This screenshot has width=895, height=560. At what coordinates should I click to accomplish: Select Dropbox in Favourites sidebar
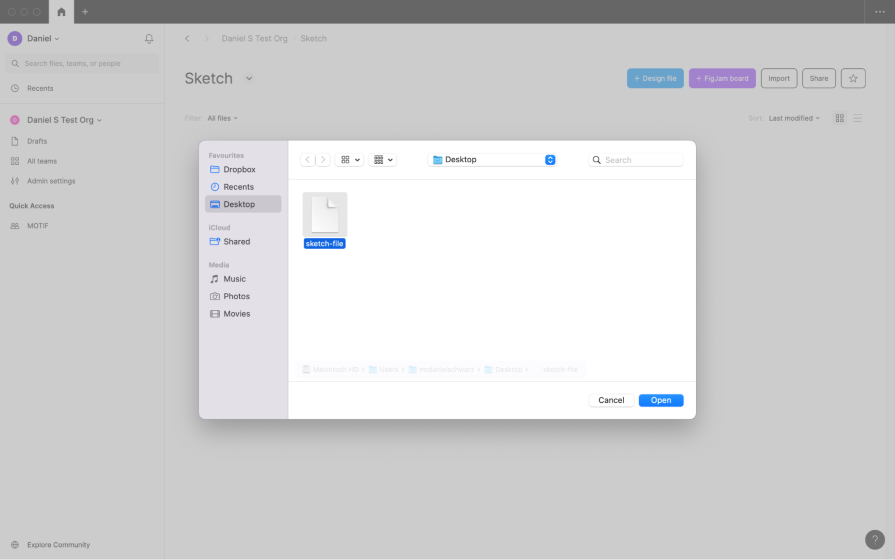point(239,170)
